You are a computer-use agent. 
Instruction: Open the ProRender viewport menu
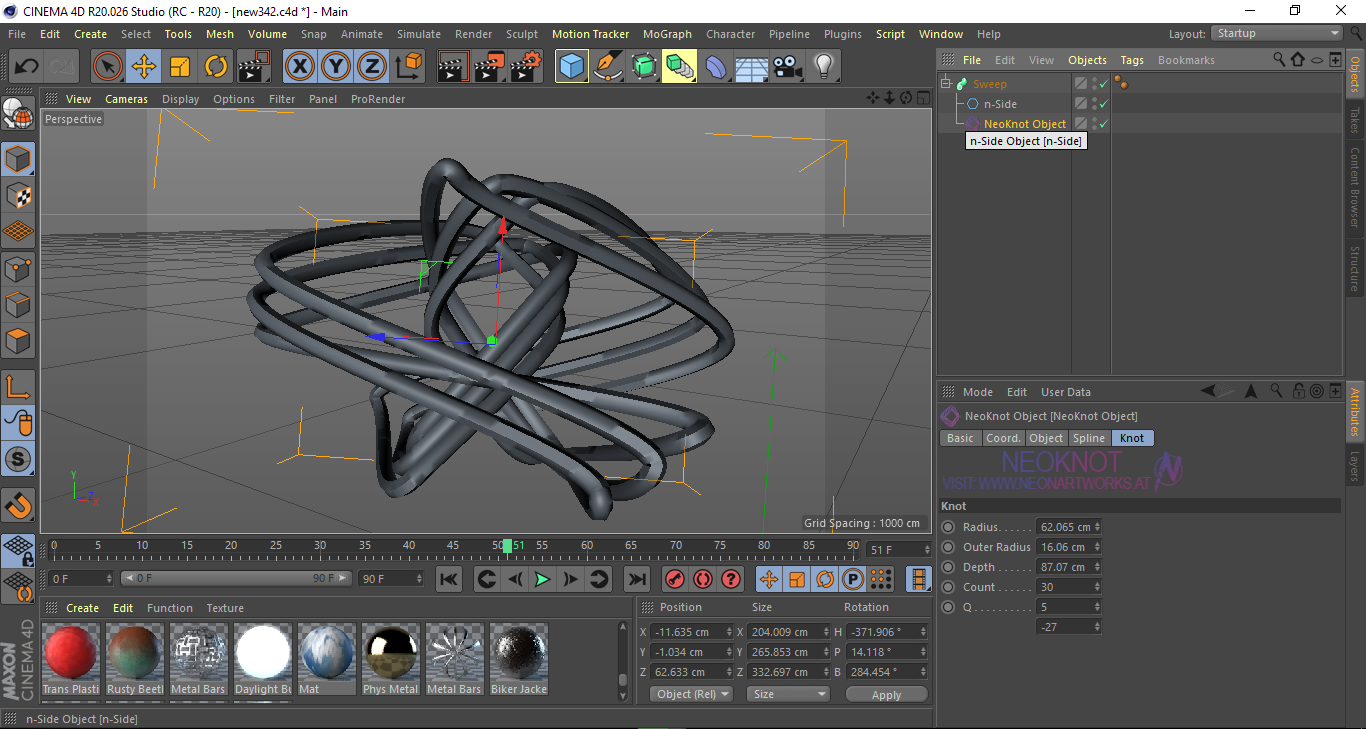point(378,99)
